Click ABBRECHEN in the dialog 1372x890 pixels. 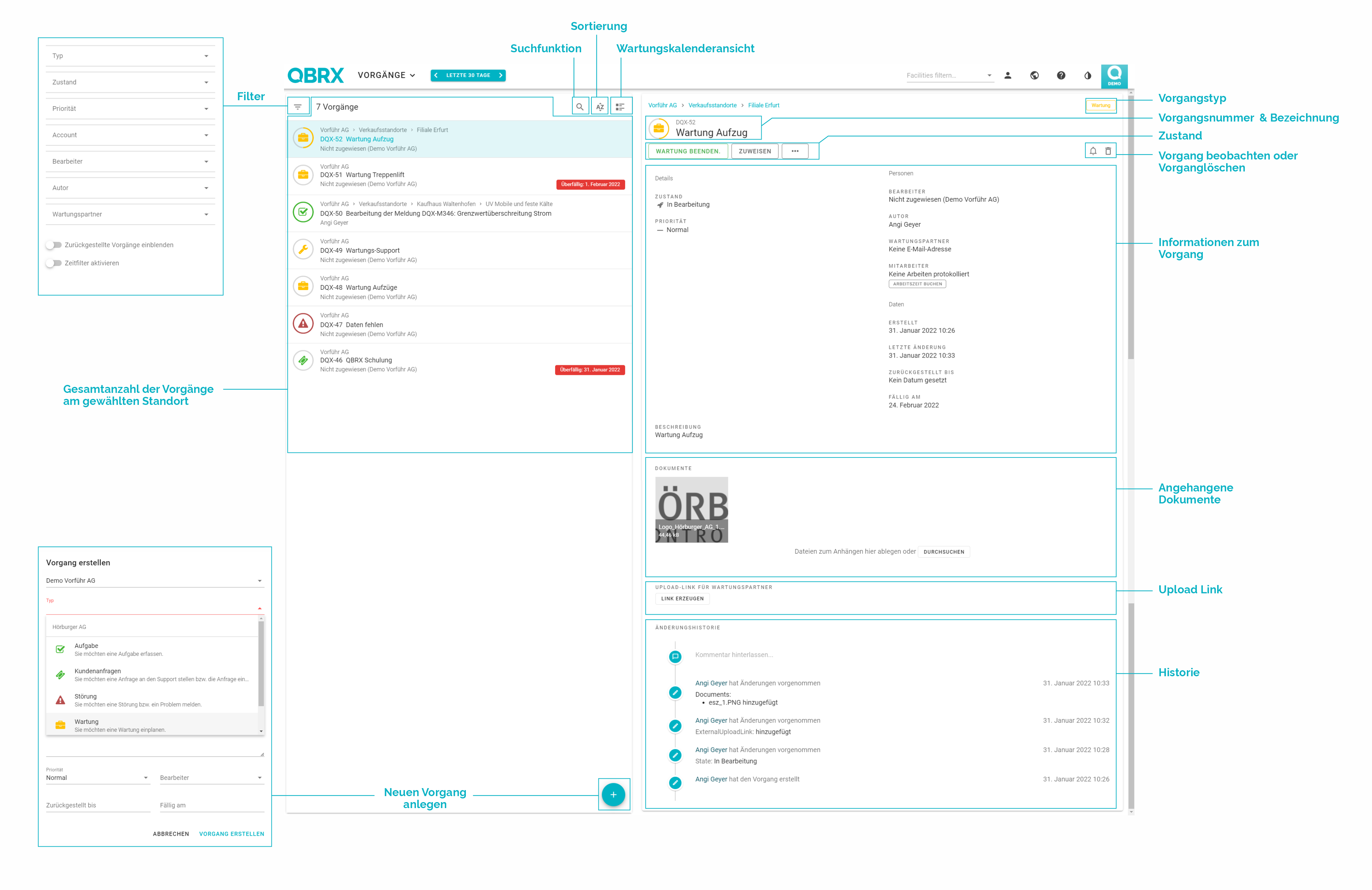[171, 834]
